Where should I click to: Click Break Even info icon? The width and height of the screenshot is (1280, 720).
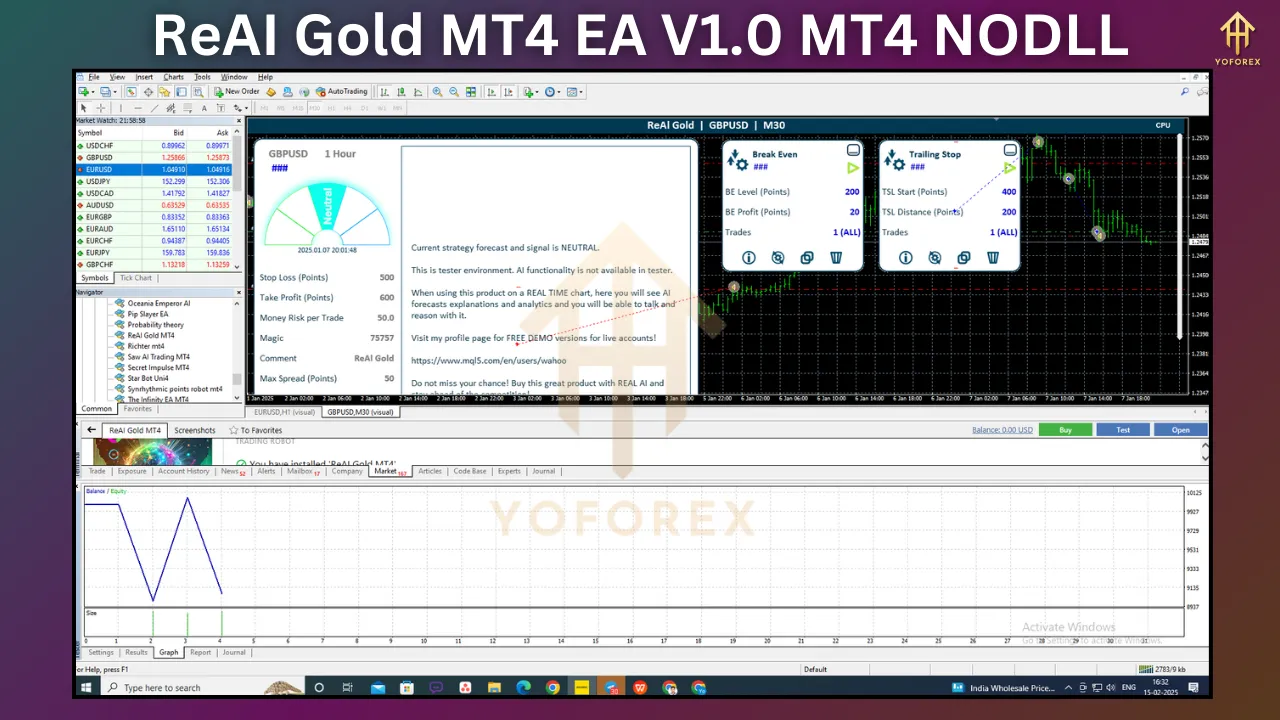click(749, 258)
